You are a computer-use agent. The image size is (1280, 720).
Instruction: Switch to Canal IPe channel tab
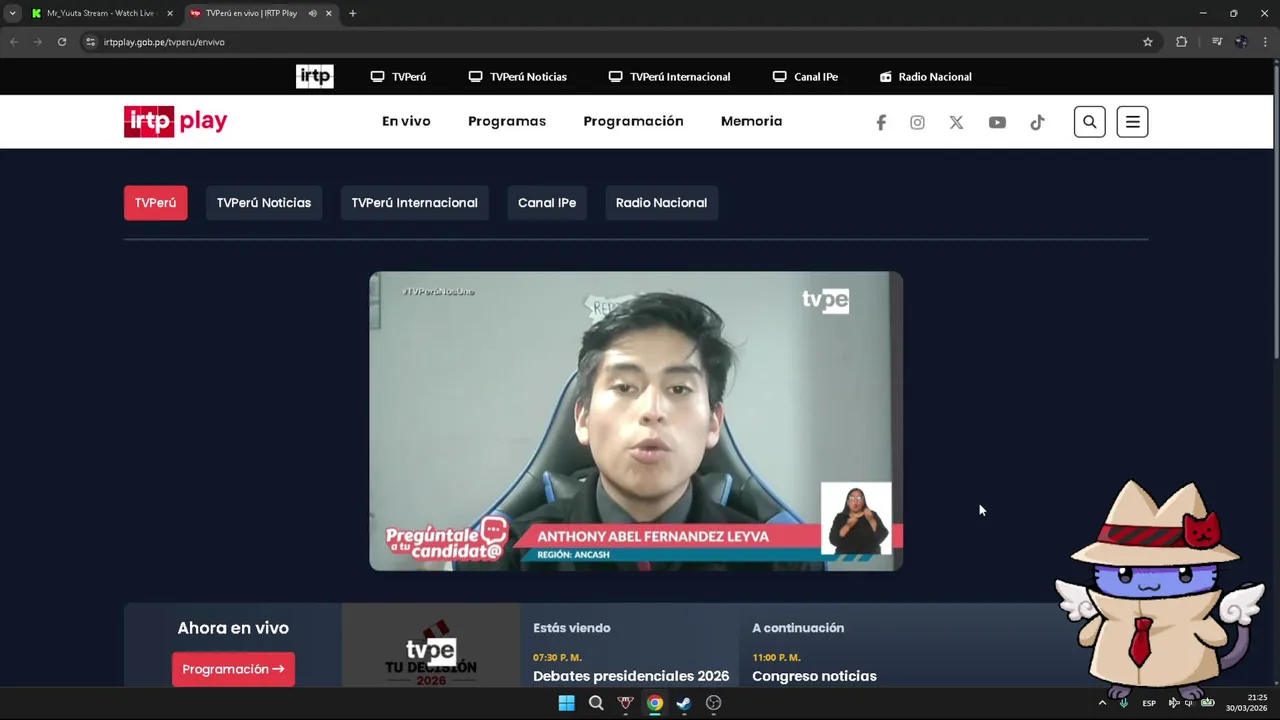click(547, 203)
